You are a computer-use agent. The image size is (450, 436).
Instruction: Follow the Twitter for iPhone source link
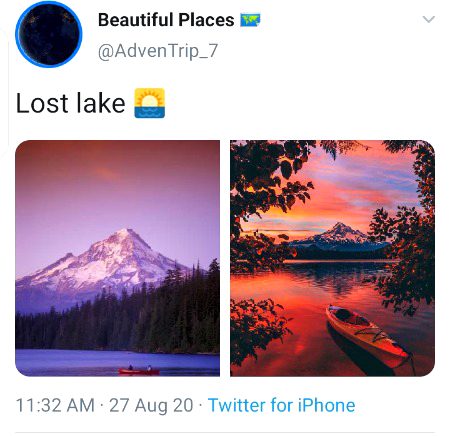(282, 405)
